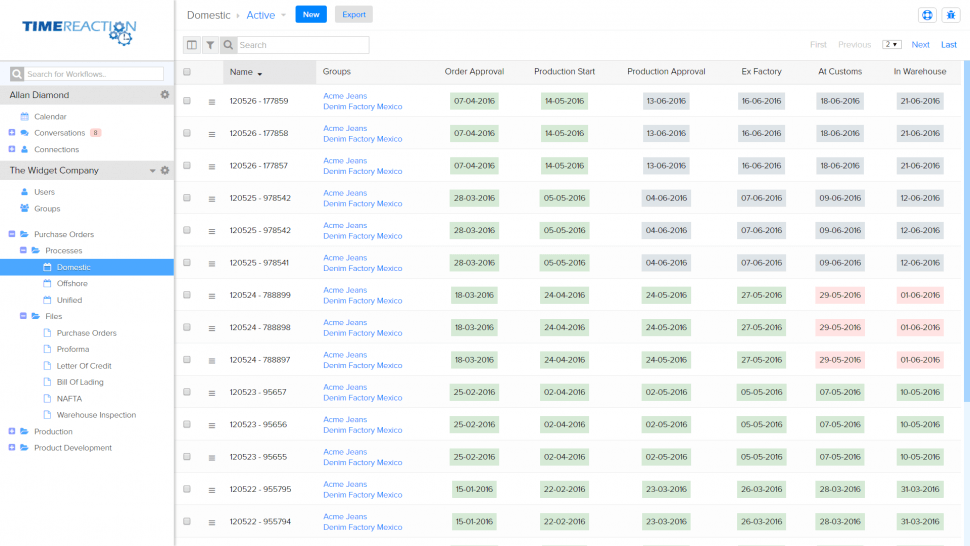Viewport: 970px width, 546px height.
Task: Open row menu for 120523 - 95655
Action: 212,458
